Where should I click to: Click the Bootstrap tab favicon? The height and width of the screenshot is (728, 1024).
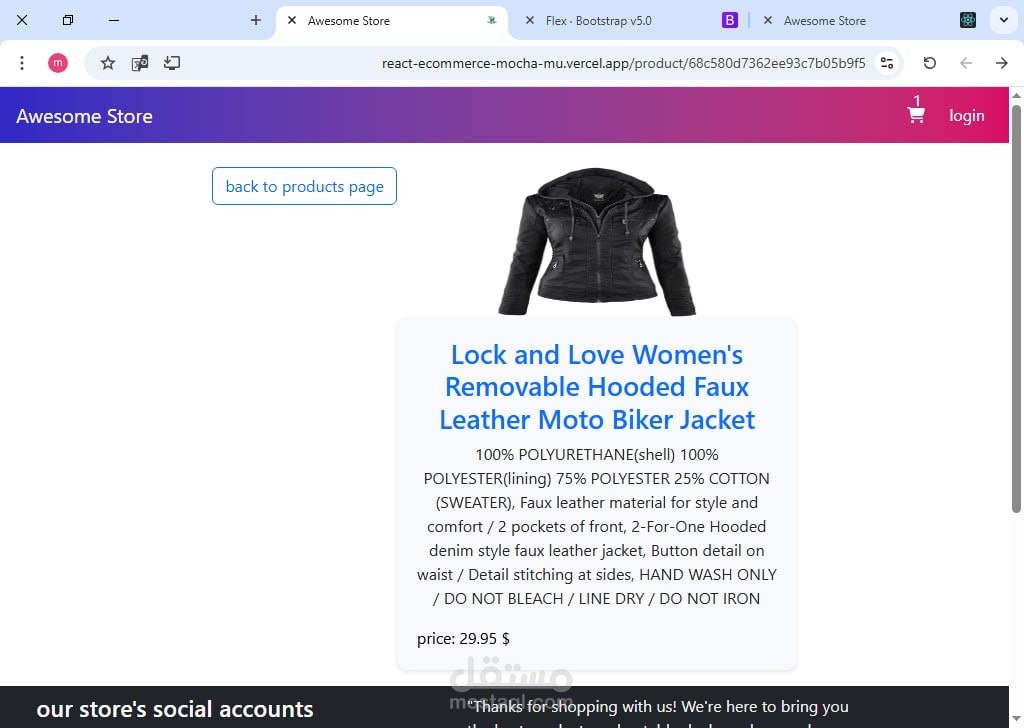729,20
